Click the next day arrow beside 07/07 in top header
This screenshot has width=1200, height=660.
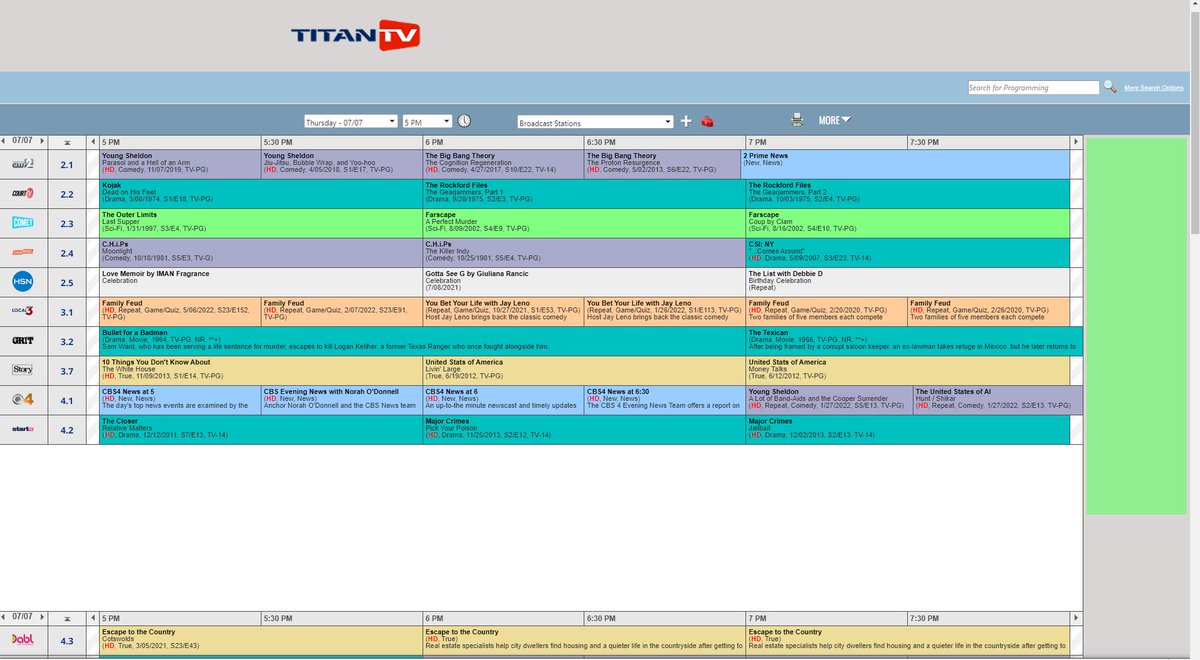tap(41, 142)
